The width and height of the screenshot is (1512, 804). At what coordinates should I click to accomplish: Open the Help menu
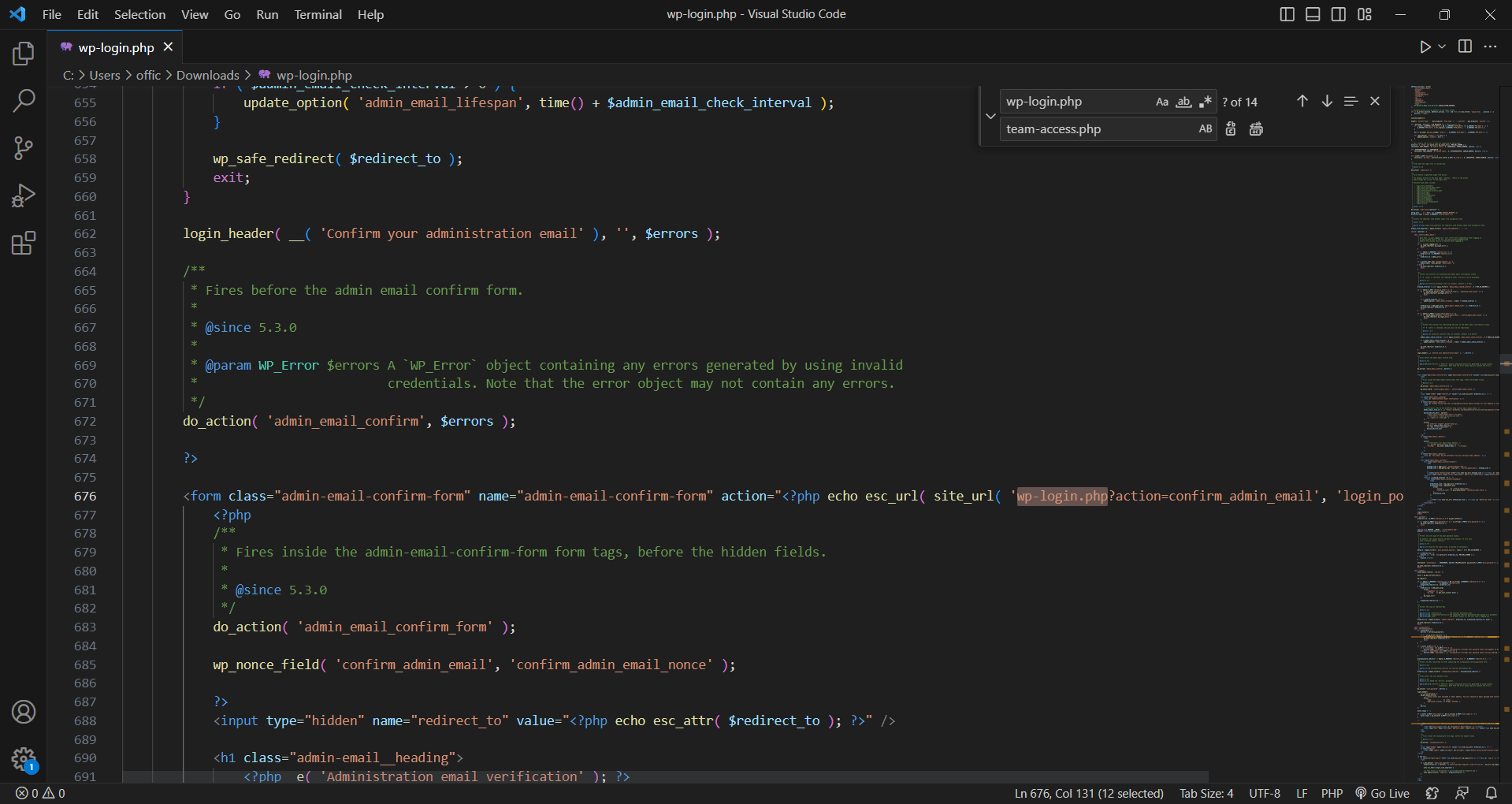(x=370, y=14)
